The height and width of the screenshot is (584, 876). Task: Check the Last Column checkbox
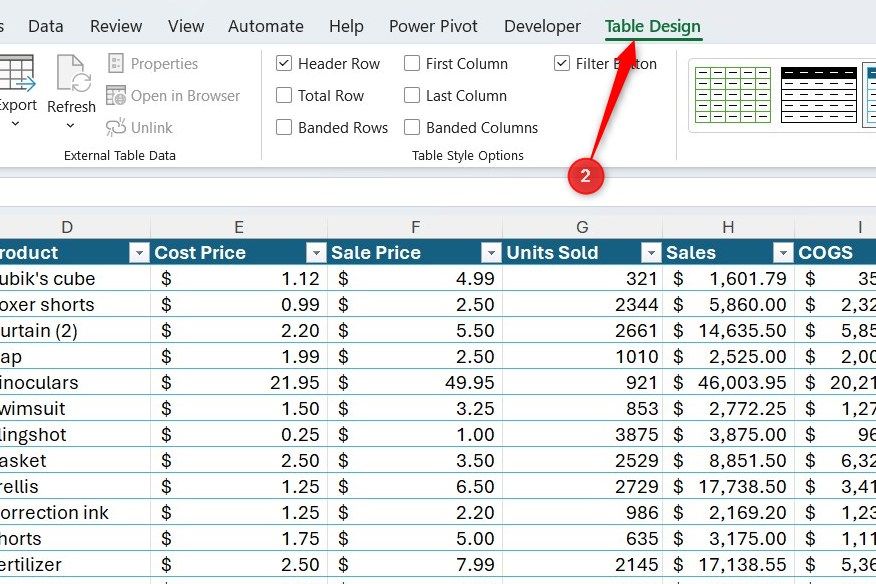412,95
